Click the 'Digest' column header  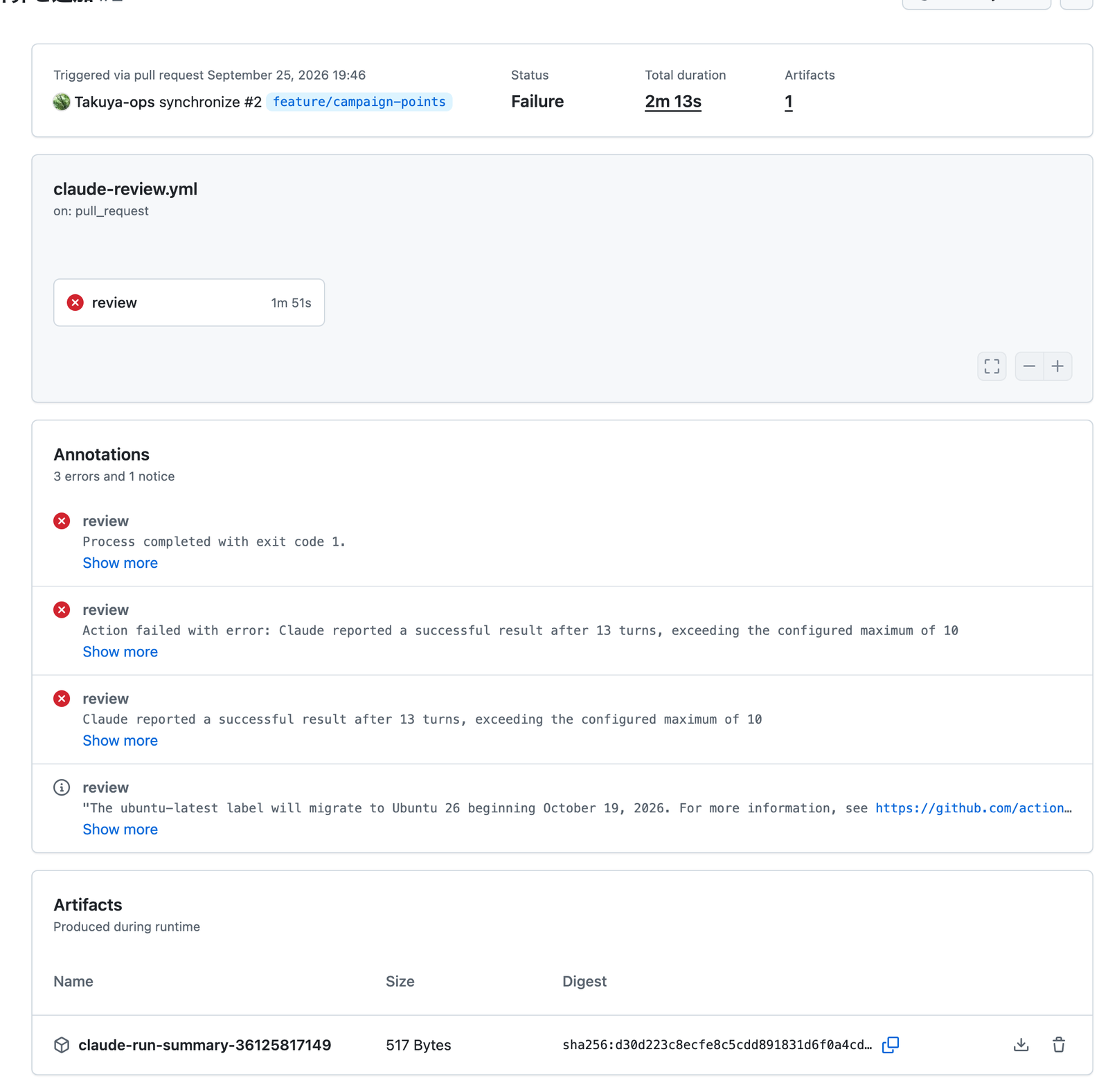[584, 981]
